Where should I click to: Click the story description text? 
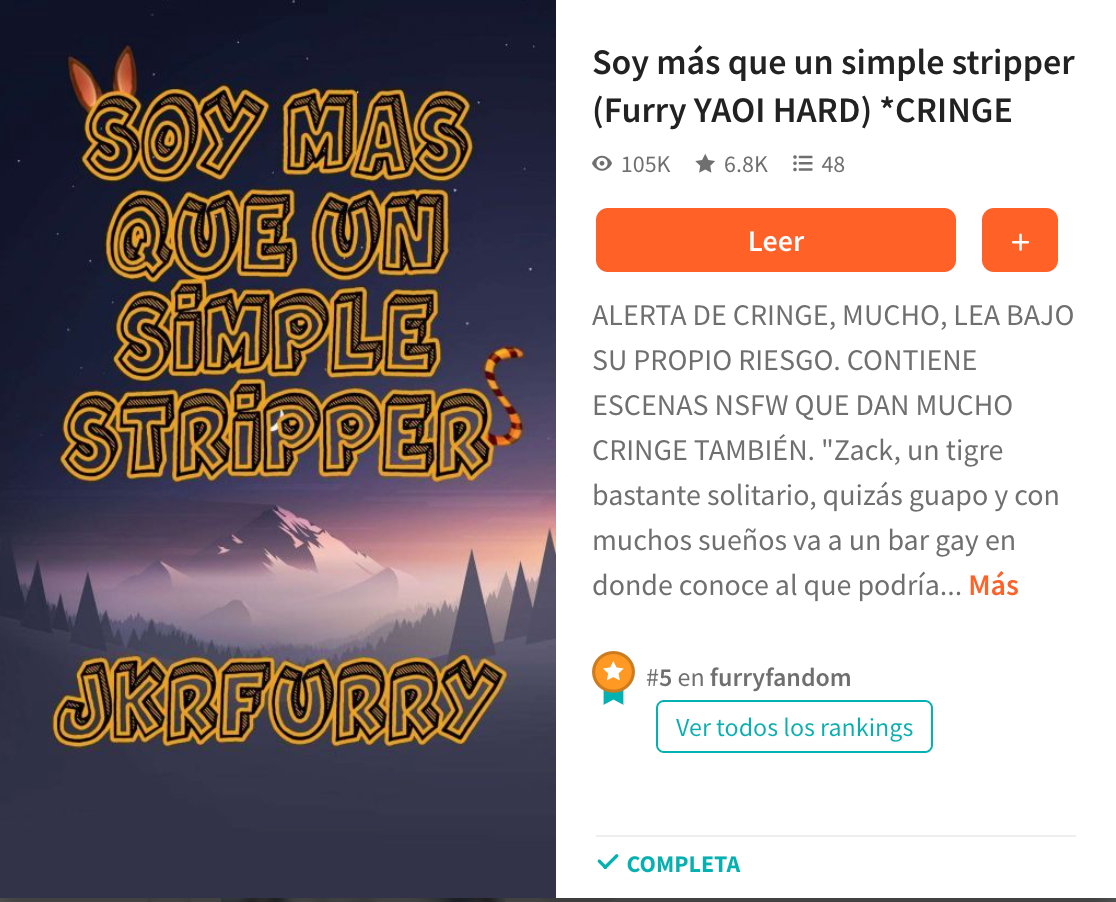click(x=833, y=450)
